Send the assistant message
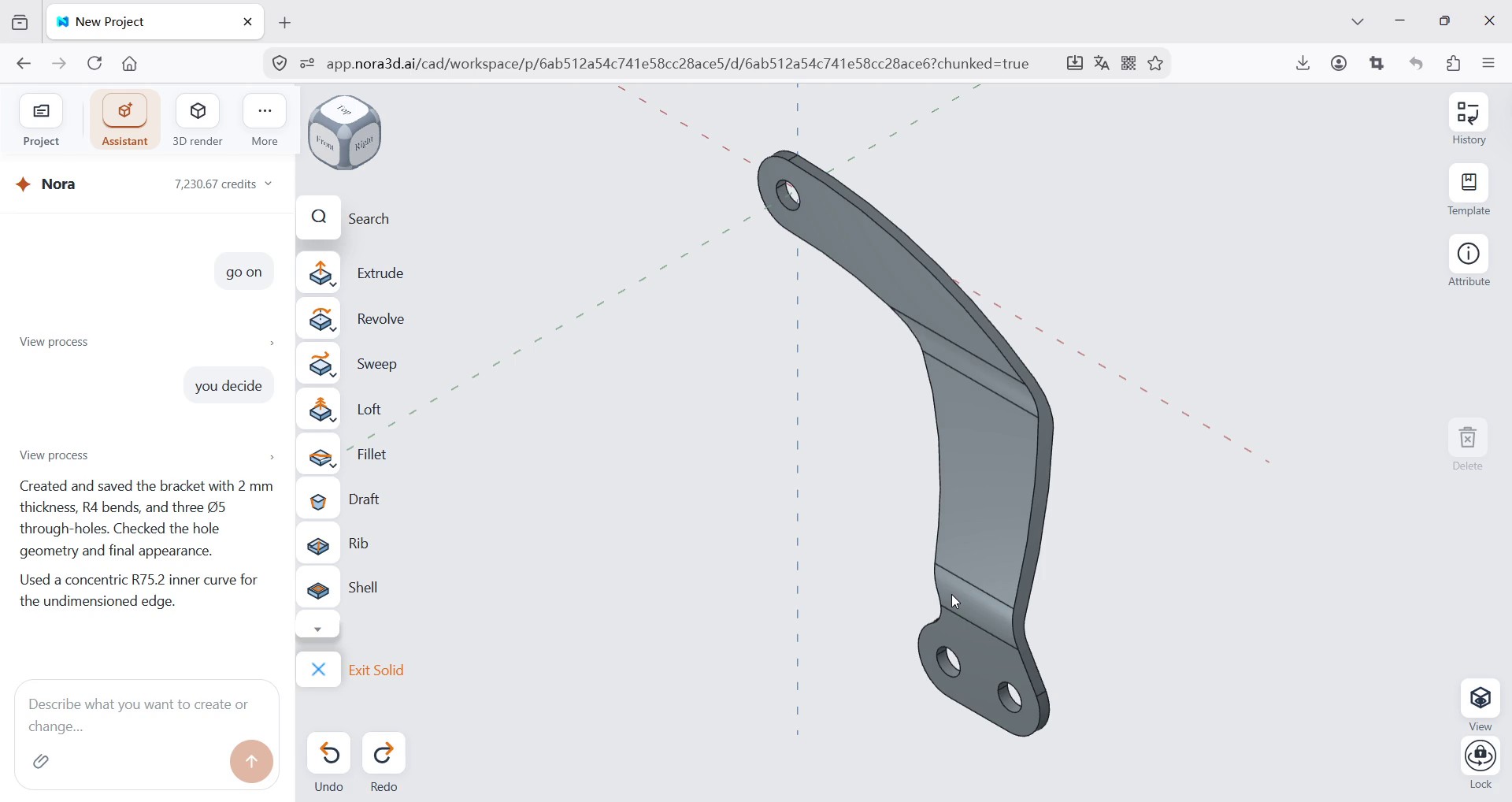This screenshot has width=1512, height=802. (x=252, y=762)
